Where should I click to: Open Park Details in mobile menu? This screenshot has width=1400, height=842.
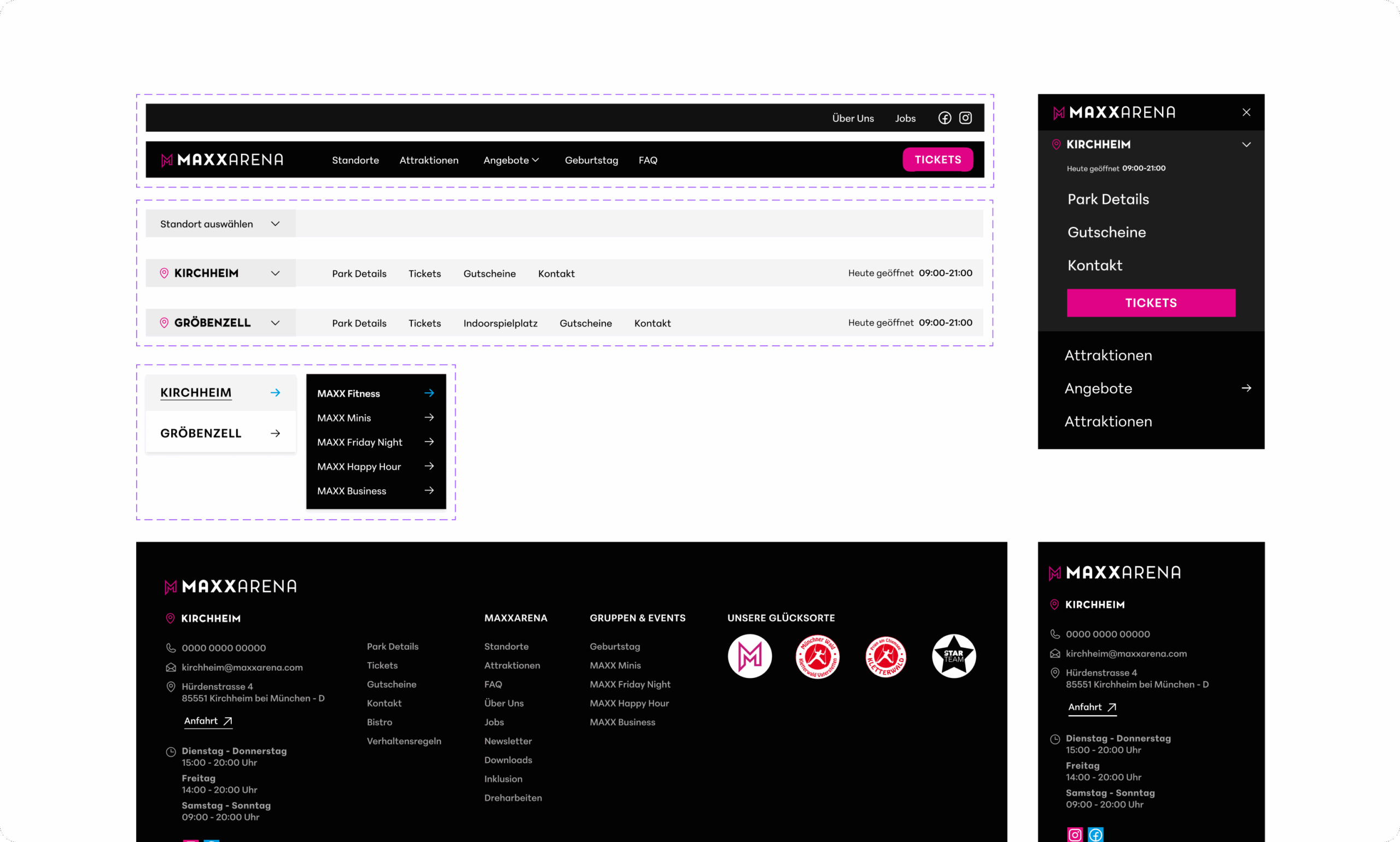tap(1108, 200)
